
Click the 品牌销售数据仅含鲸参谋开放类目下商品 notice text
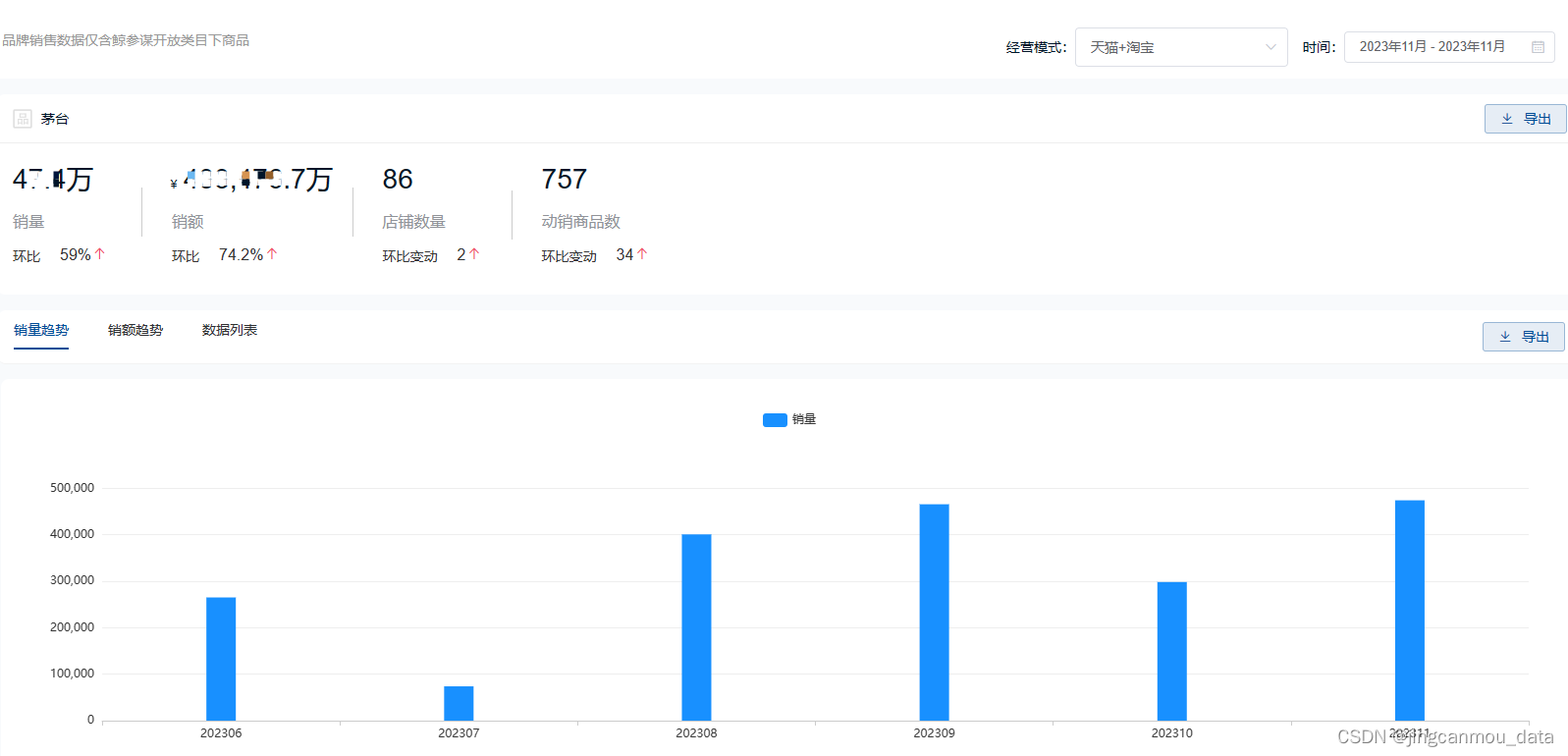pos(126,40)
